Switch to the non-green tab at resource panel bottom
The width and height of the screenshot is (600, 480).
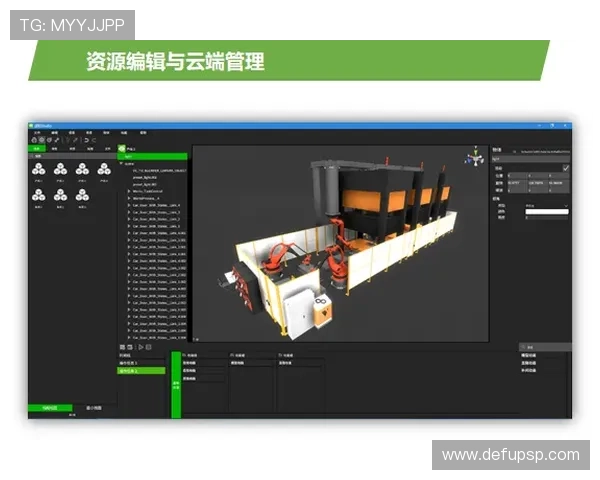click(x=94, y=408)
